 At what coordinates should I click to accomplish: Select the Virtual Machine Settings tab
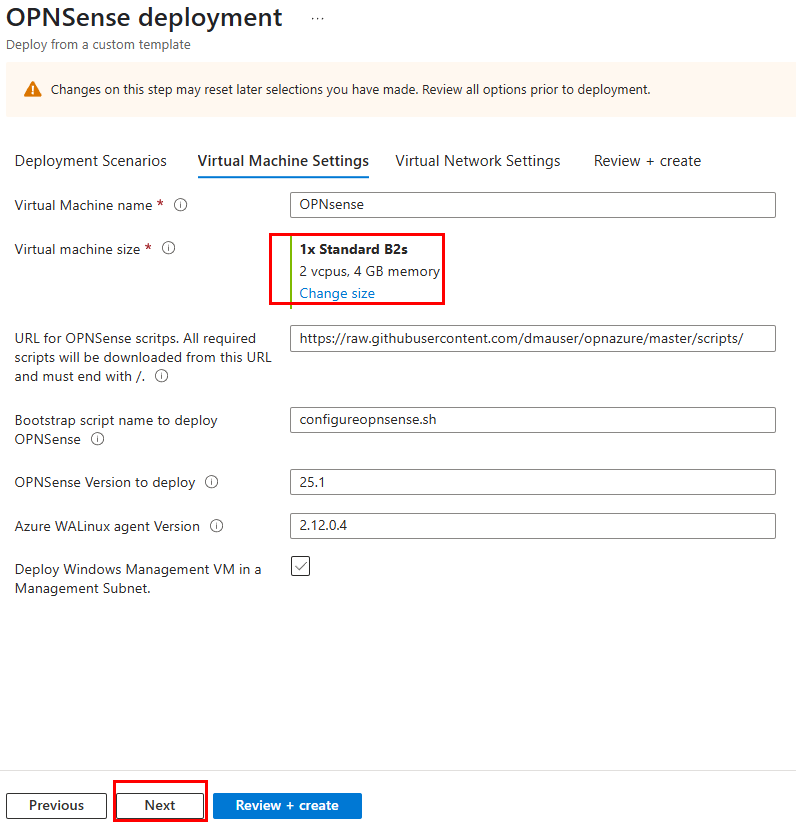point(283,161)
